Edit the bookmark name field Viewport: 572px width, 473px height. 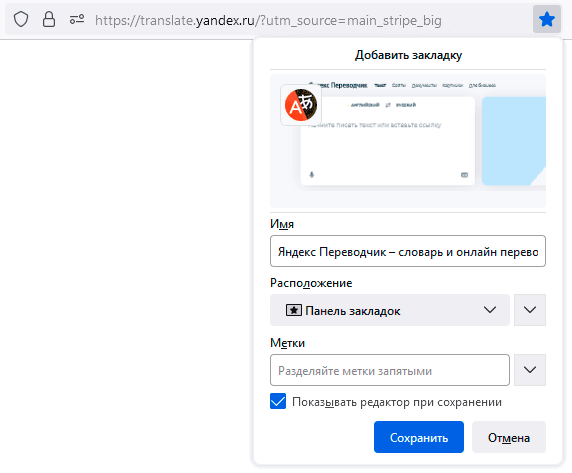[408, 251]
